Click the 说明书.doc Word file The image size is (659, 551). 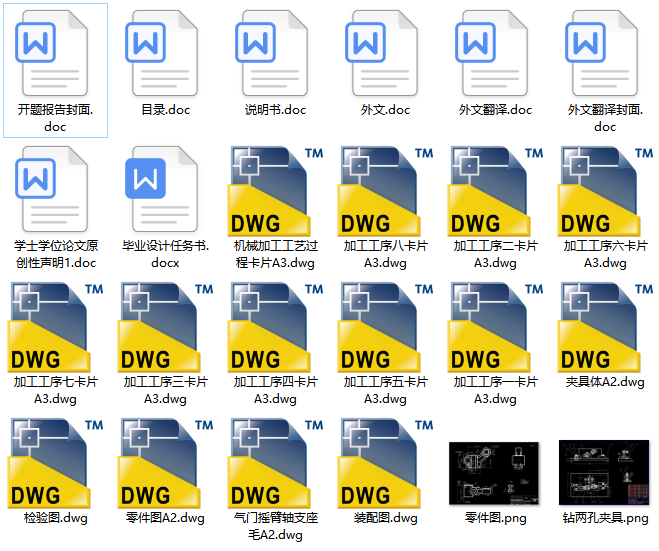click(x=275, y=55)
